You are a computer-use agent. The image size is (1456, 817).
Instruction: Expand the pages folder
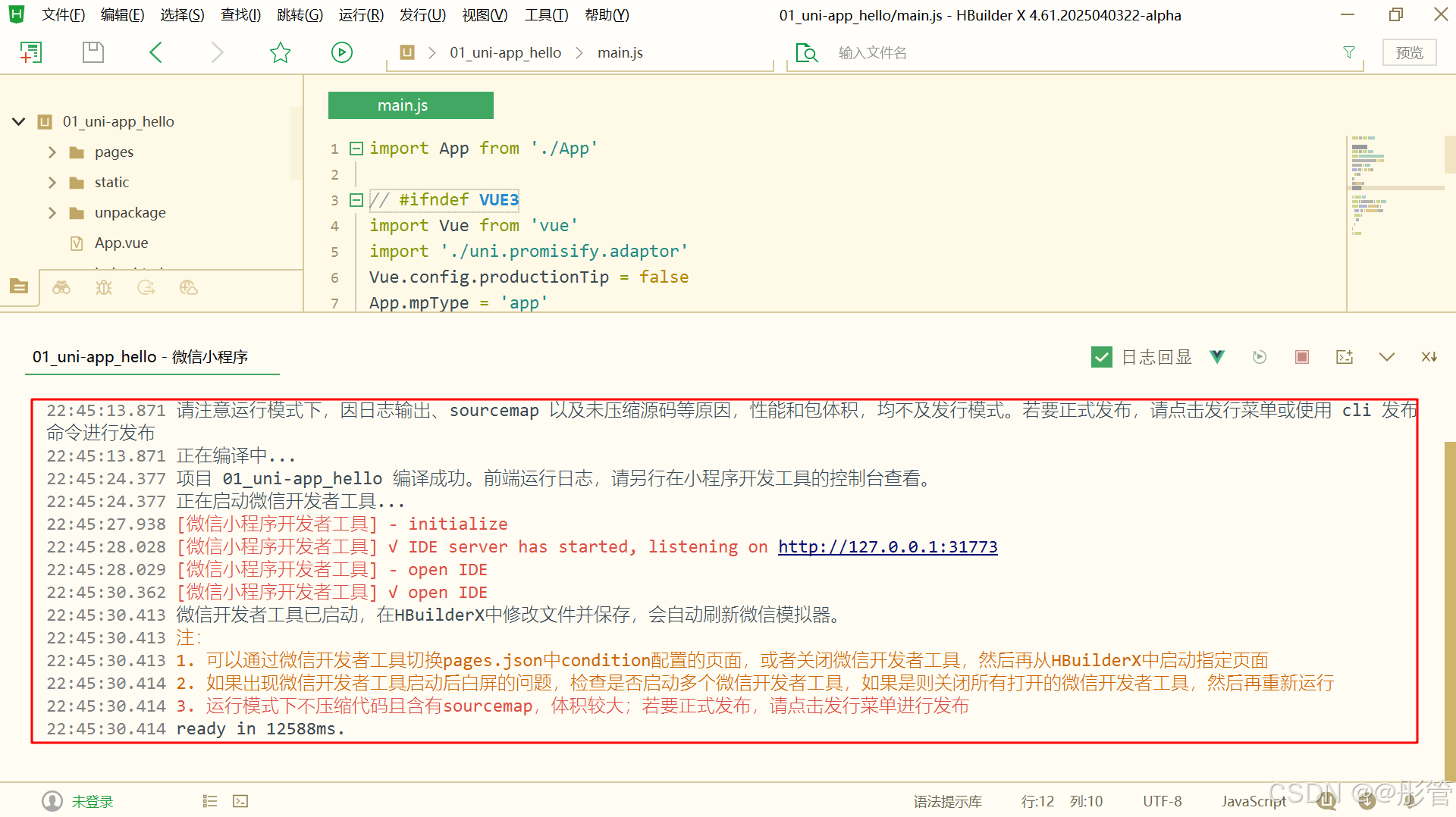(x=52, y=152)
